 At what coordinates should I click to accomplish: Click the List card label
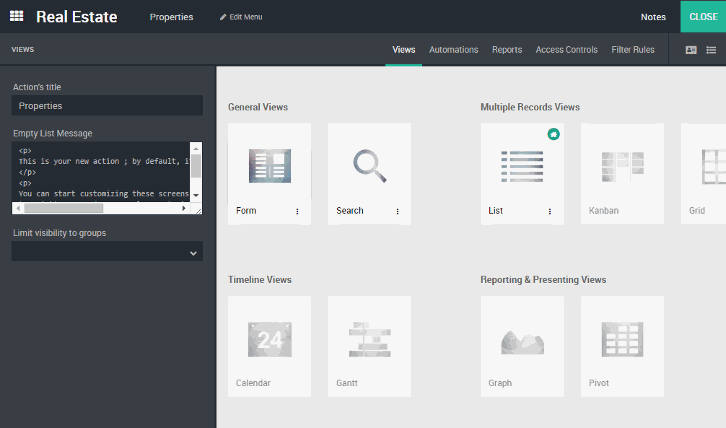click(x=495, y=211)
